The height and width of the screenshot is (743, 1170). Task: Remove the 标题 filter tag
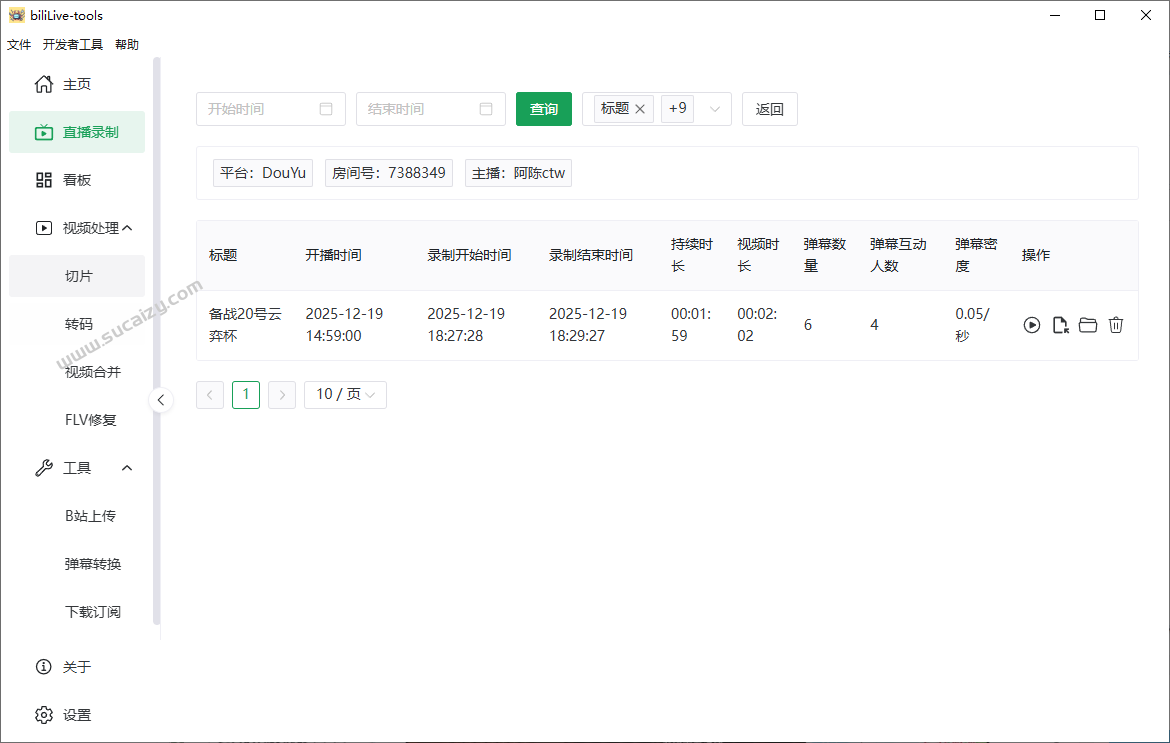click(639, 108)
